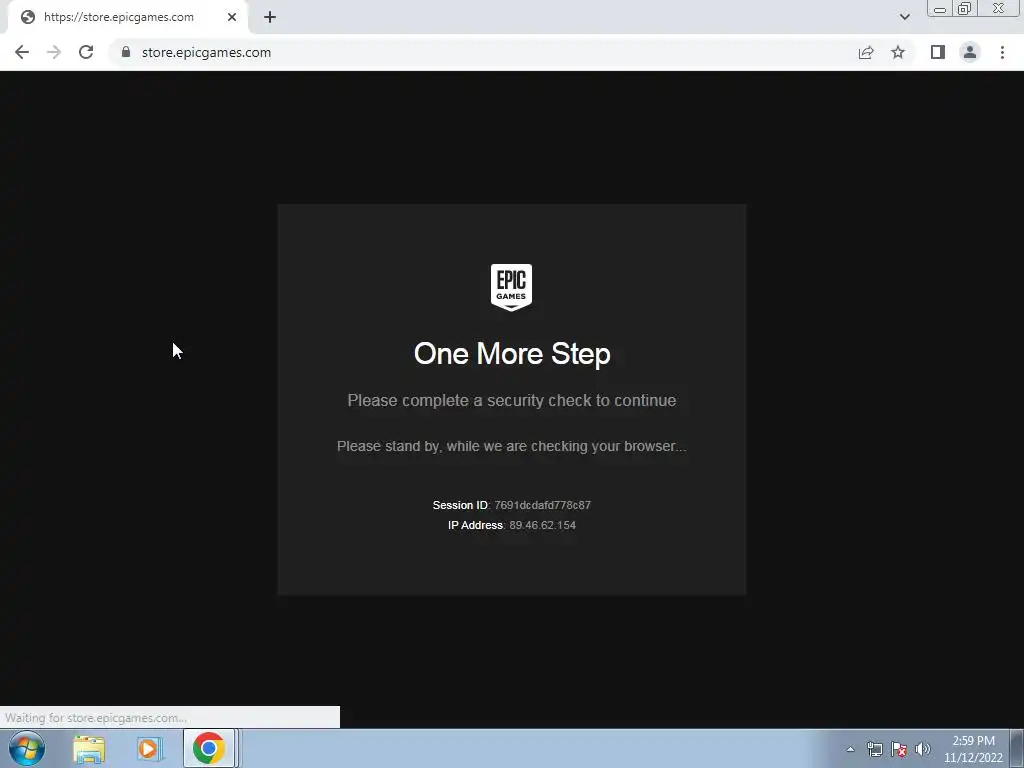This screenshot has height=768, width=1024.
Task: Click 'Please stand by' checking browser text
Action: coord(511,446)
